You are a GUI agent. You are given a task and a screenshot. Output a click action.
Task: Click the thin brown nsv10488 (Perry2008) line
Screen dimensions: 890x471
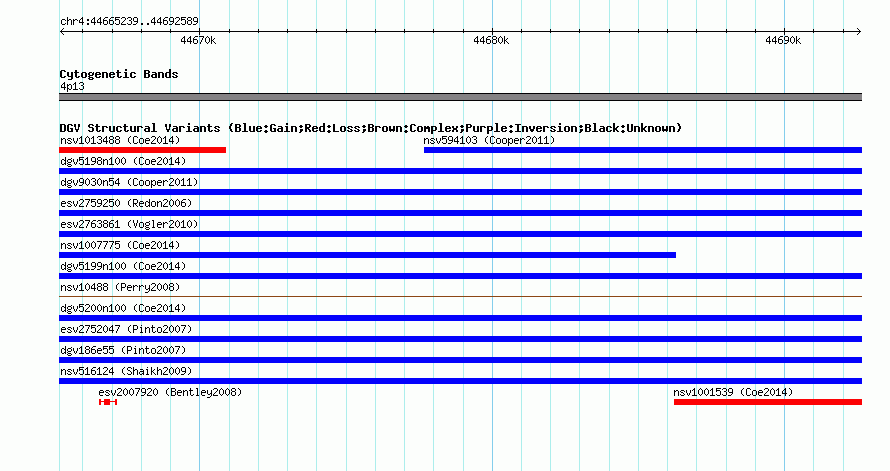(x=460, y=296)
